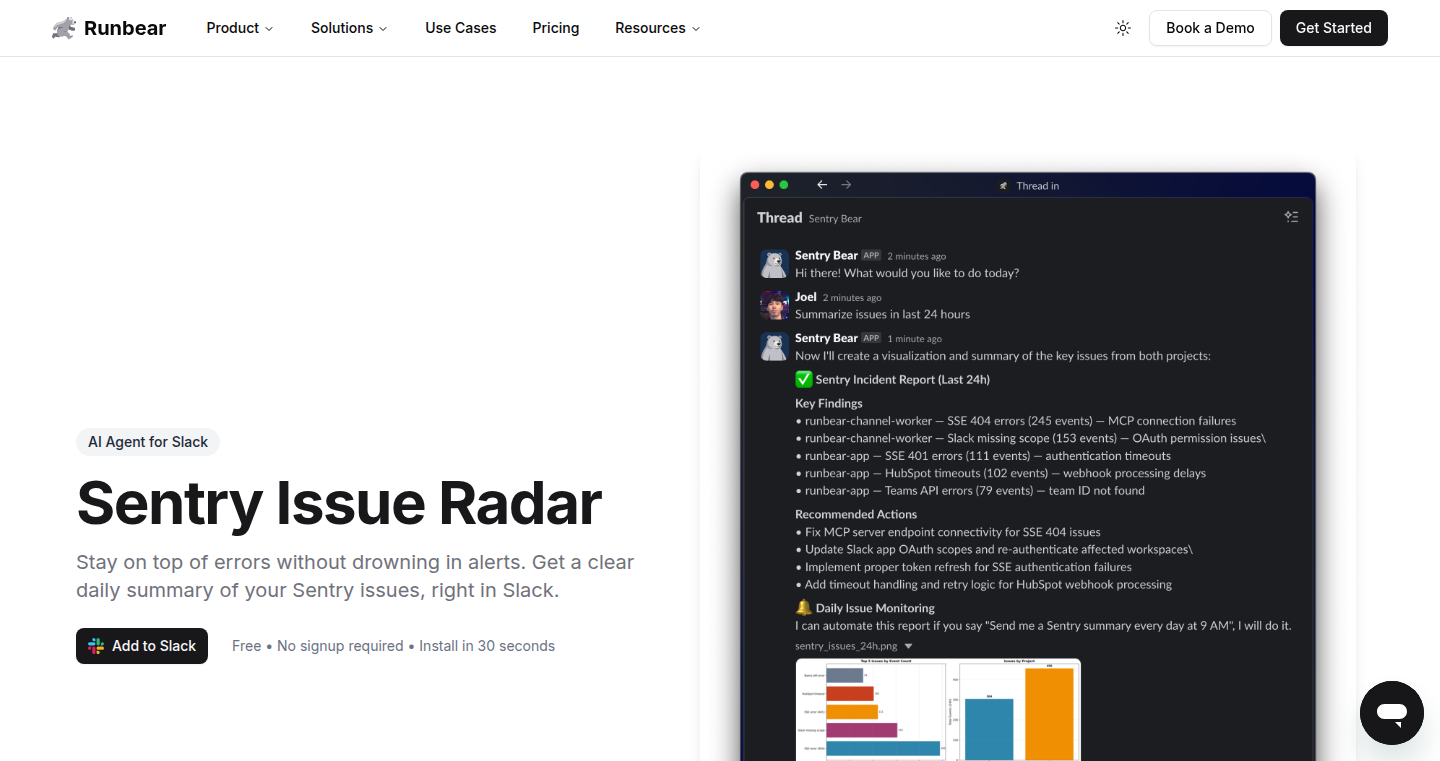Click Sentry Bear avatar on first message

774,264
